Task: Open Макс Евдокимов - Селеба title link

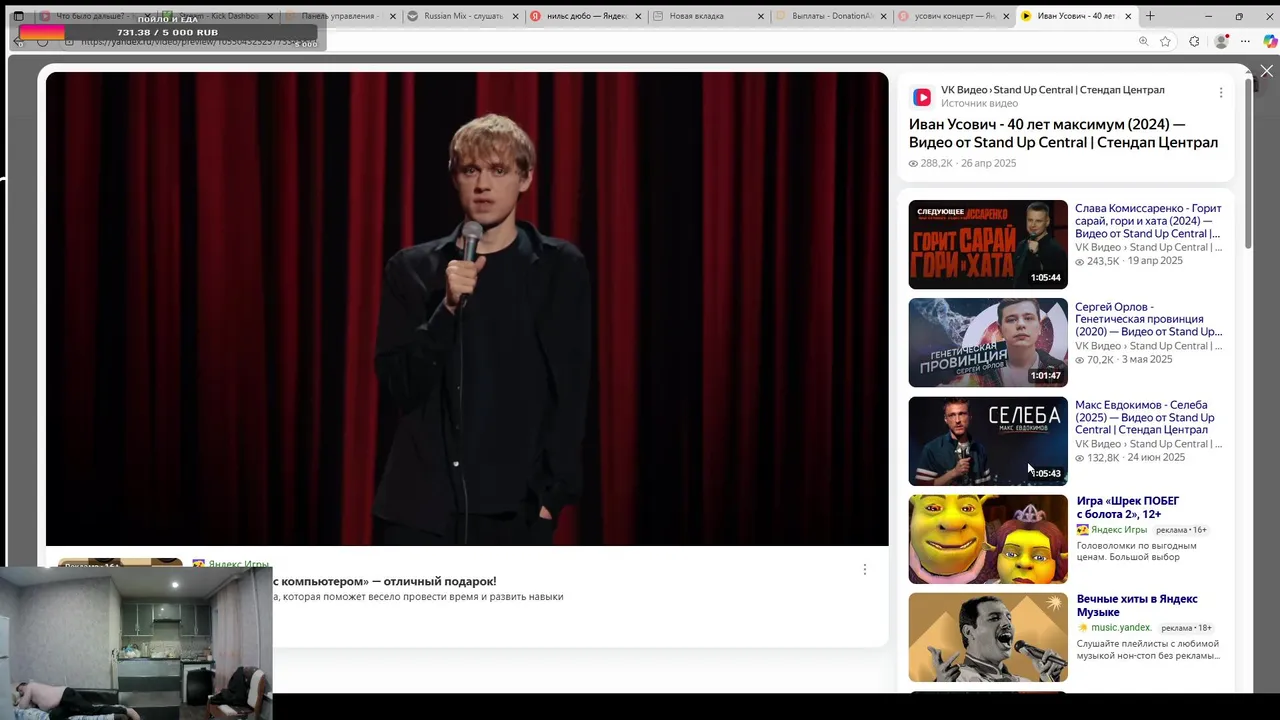Action: [1145, 417]
